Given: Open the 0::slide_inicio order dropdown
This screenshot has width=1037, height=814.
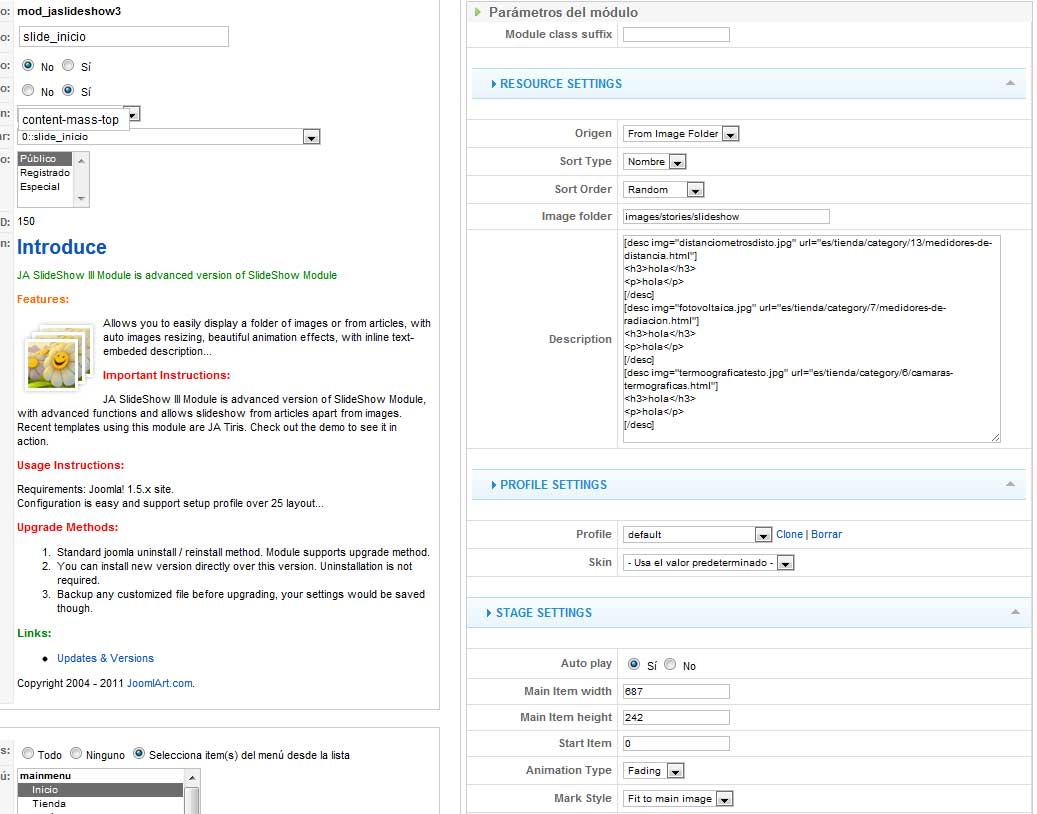Looking at the screenshot, I should pos(311,137).
